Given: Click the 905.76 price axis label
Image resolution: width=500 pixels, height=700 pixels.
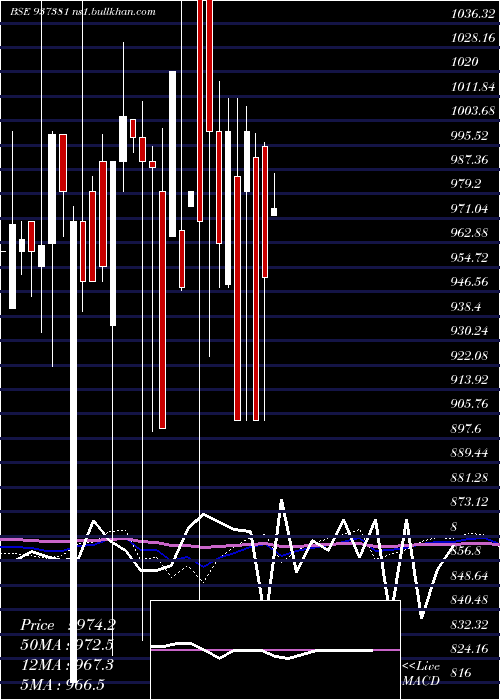Looking at the screenshot, I should click(x=470, y=404).
